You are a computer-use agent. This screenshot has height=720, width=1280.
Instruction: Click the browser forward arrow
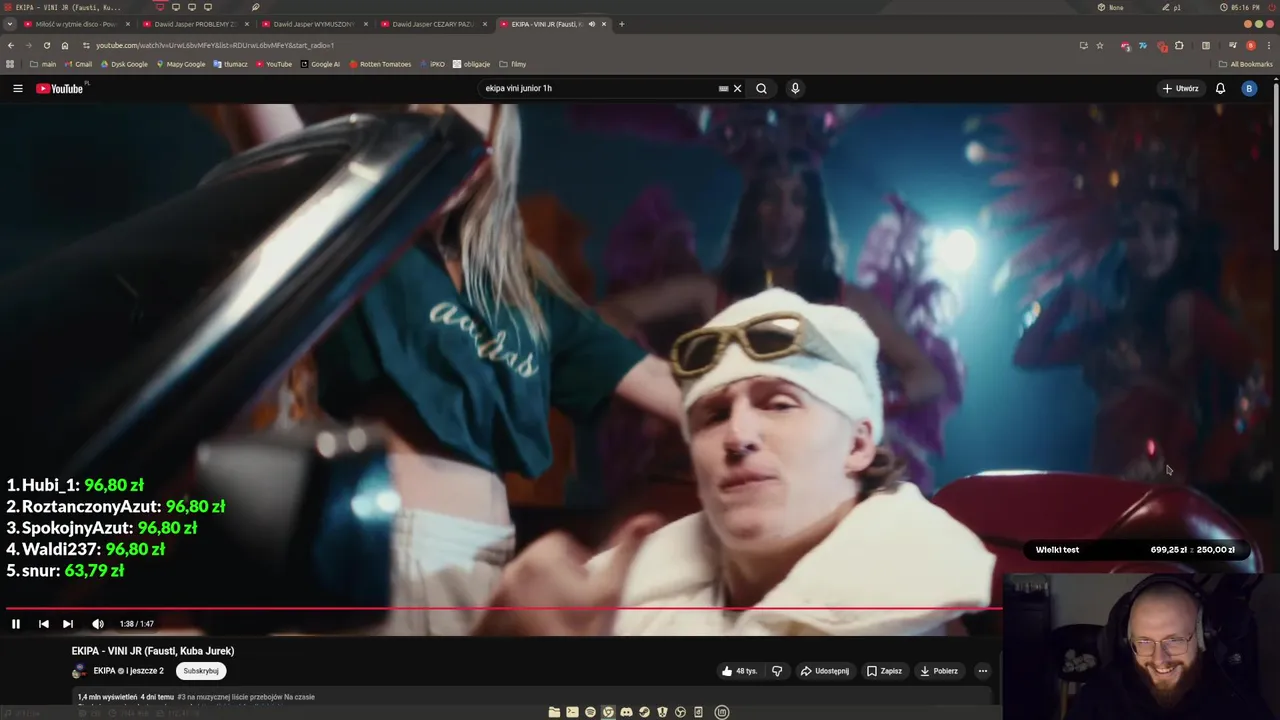28,45
